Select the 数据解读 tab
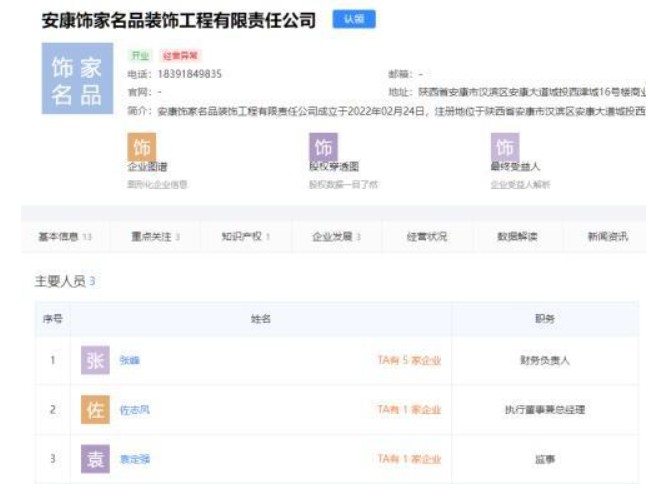657x500 pixels. pyautogui.click(x=517, y=237)
